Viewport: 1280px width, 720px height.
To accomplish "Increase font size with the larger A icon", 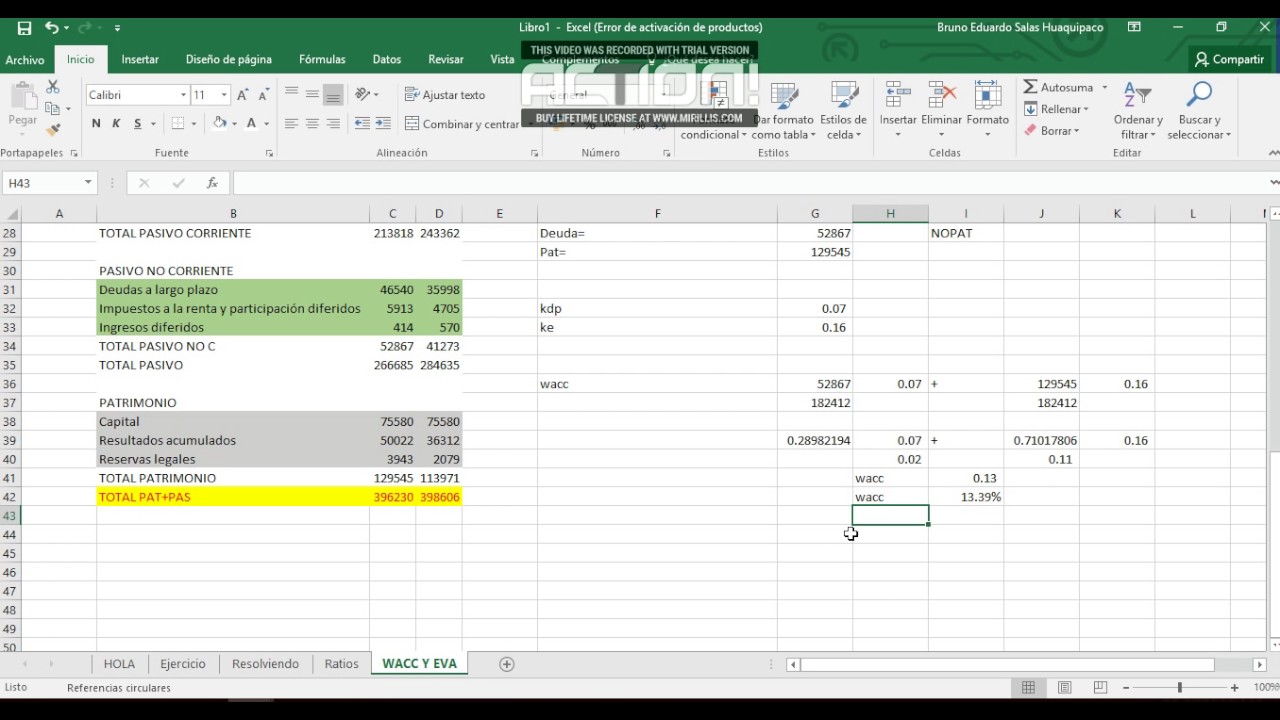I will [243, 95].
